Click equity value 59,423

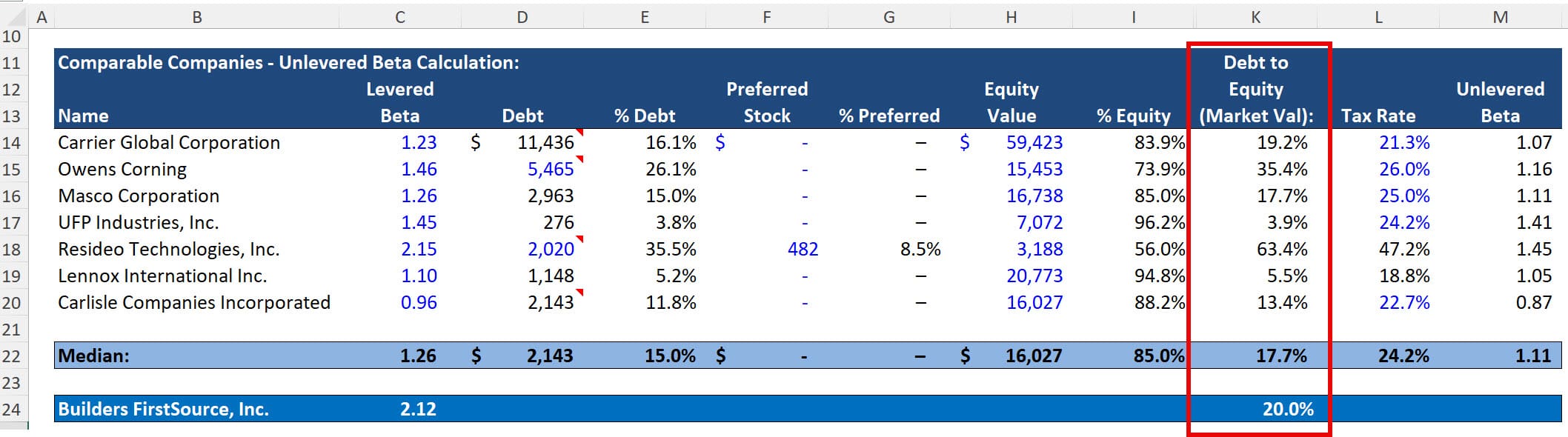1034,142
